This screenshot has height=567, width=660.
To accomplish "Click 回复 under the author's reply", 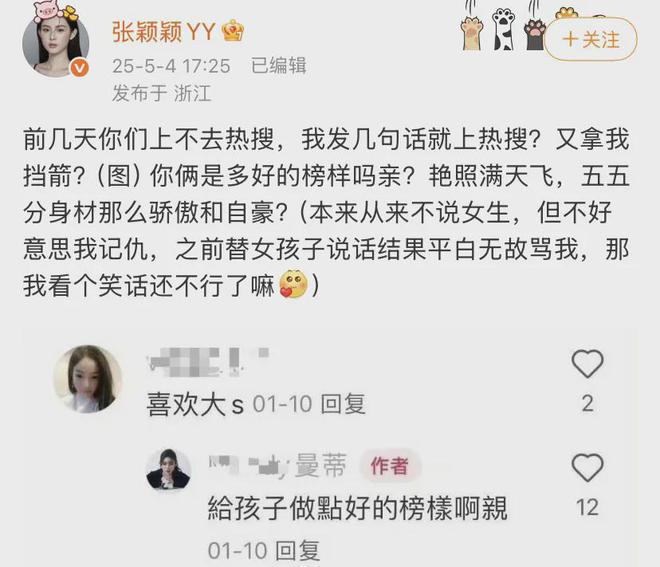I will [298, 550].
